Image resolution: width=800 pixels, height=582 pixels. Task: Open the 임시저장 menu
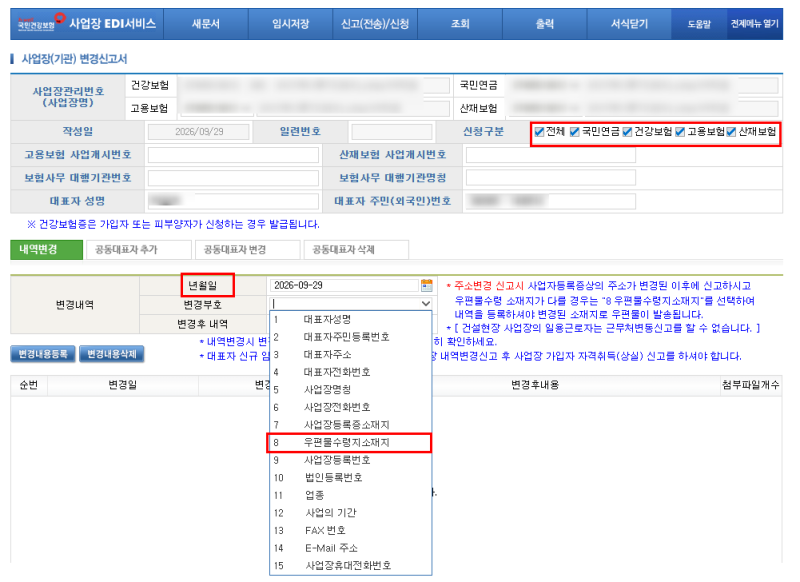click(x=290, y=23)
